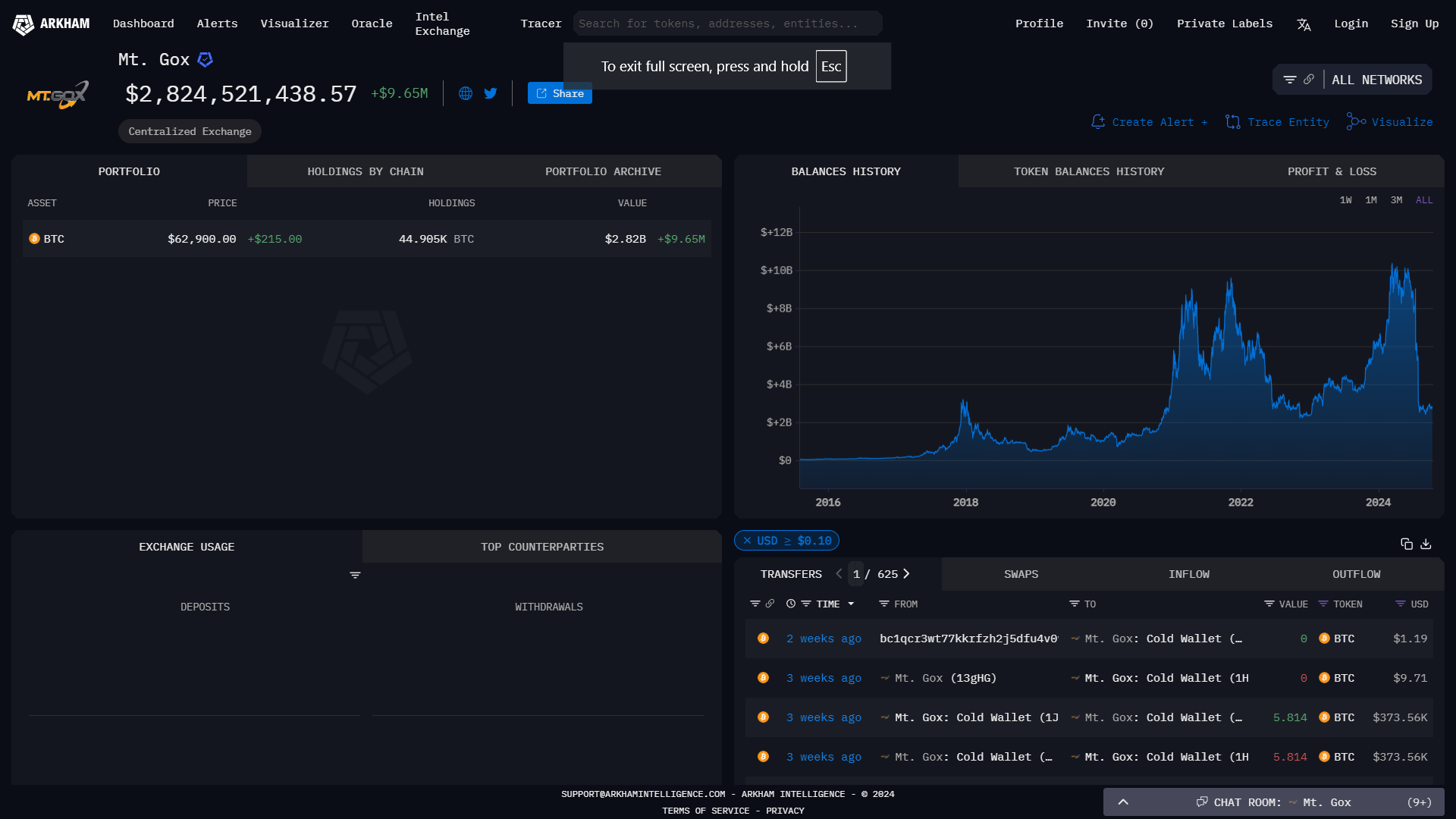Switch to the Holdings By Chain tab
Image resolution: width=1456 pixels, height=819 pixels.
tap(366, 171)
